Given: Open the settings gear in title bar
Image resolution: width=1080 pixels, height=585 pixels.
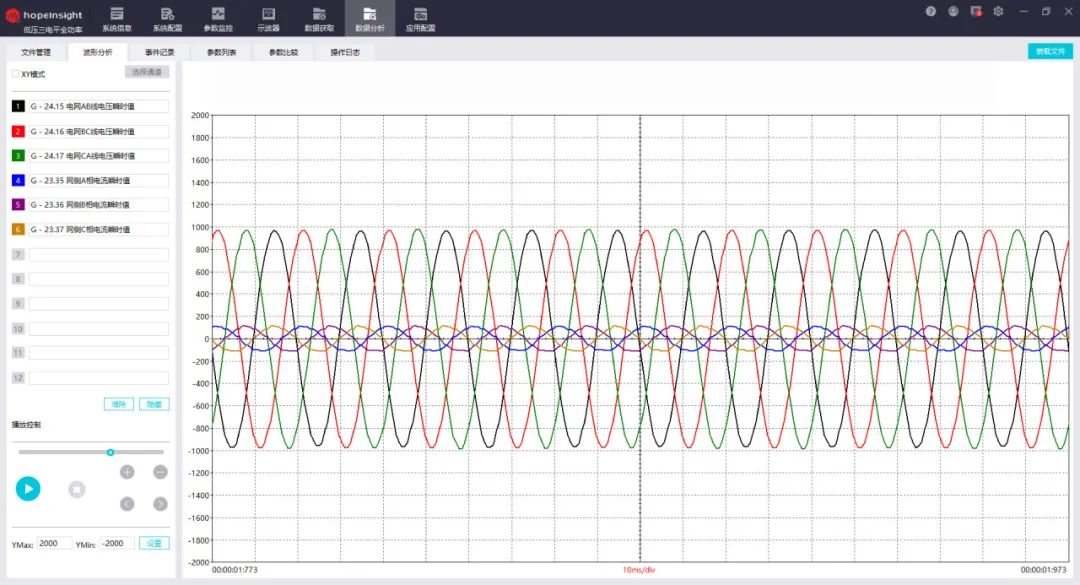Looking at the screenshot, I should [998, 11].
